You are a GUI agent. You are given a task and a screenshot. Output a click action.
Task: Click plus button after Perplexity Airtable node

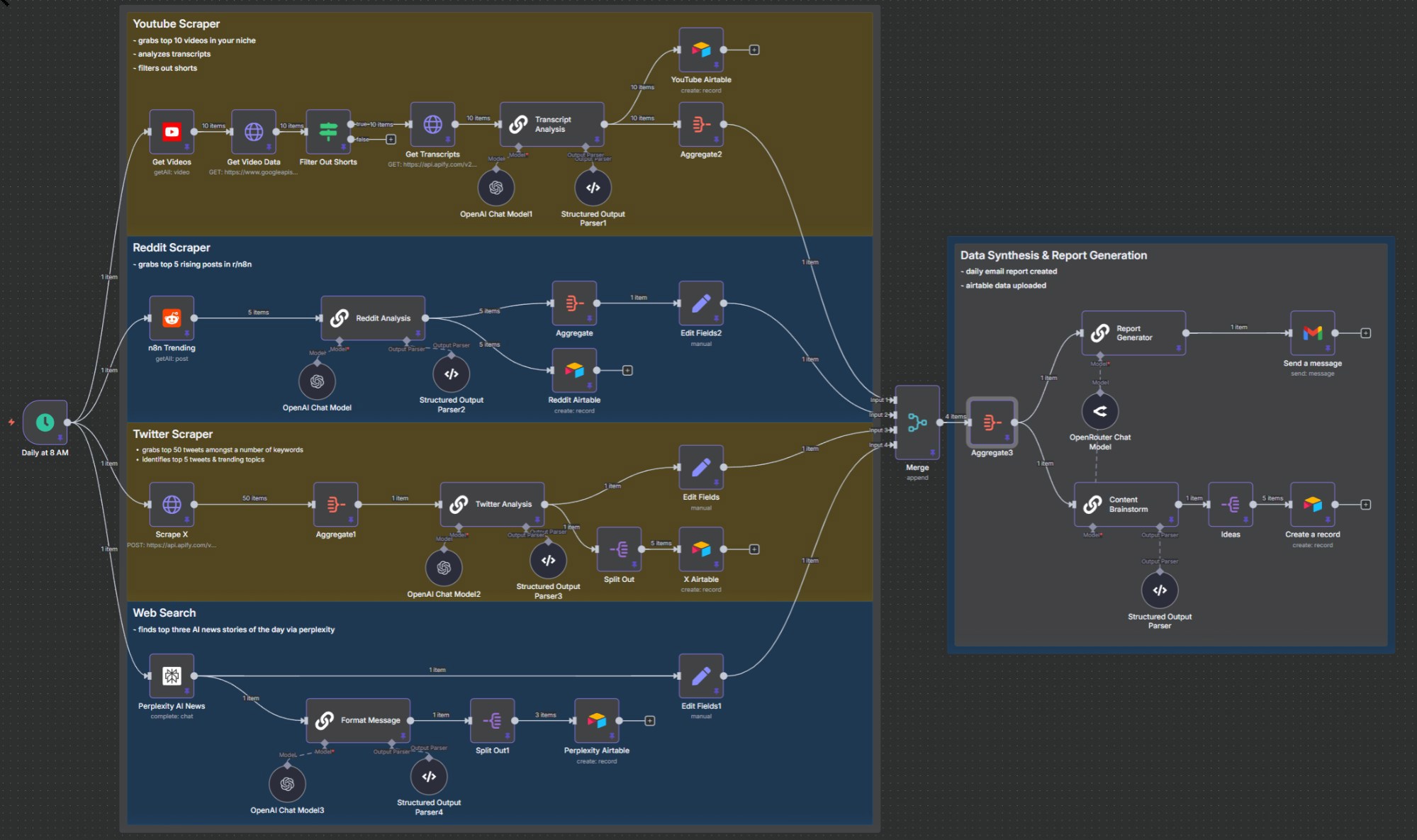pyautogui.click(x=649, y=721)
